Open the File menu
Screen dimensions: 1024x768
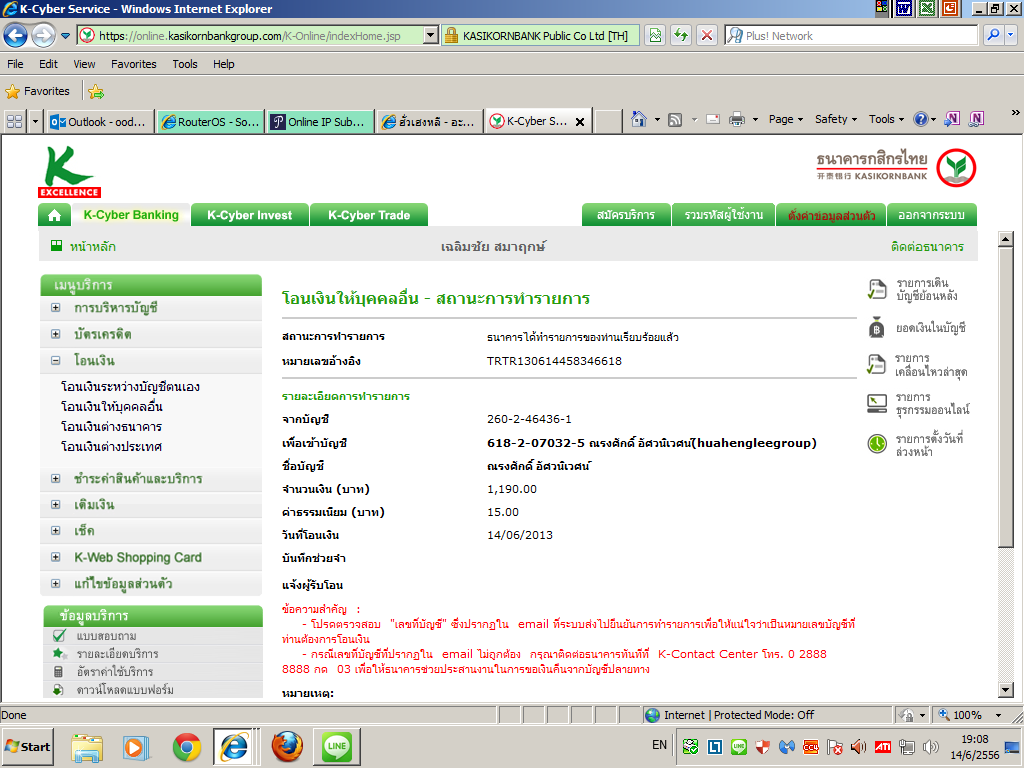15,64
